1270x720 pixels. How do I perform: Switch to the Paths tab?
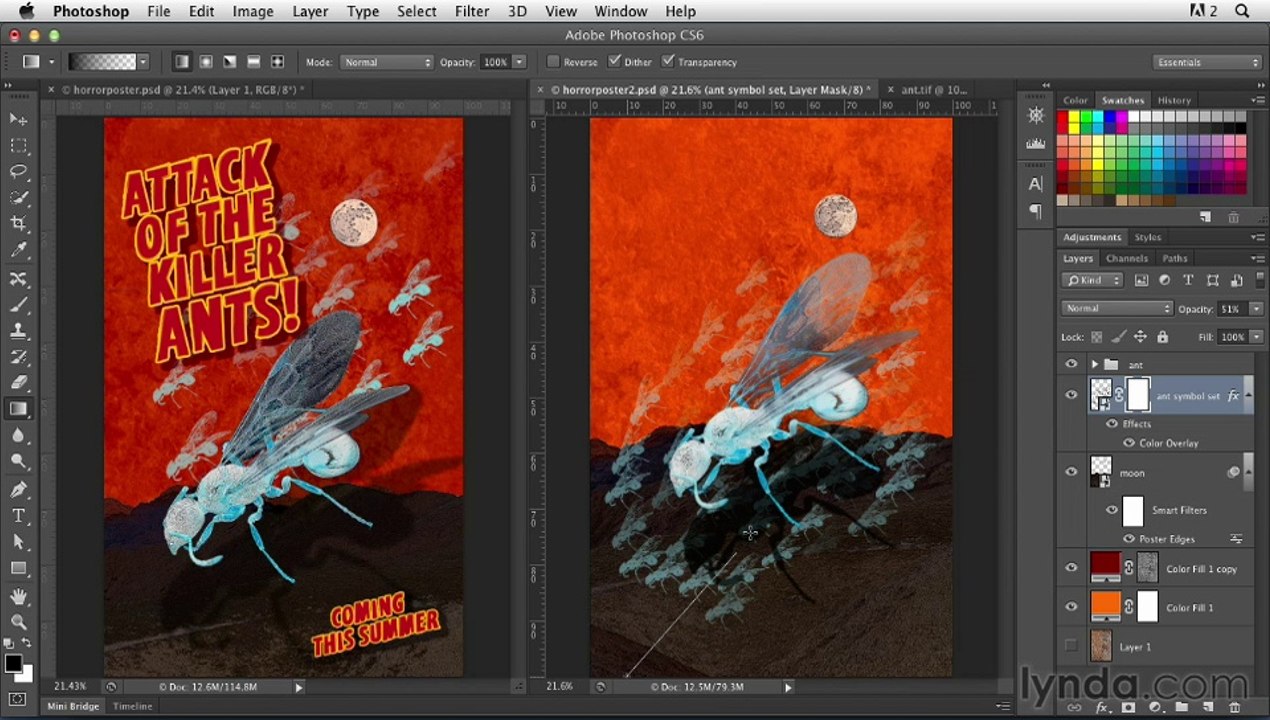[x=1175, y=258]
